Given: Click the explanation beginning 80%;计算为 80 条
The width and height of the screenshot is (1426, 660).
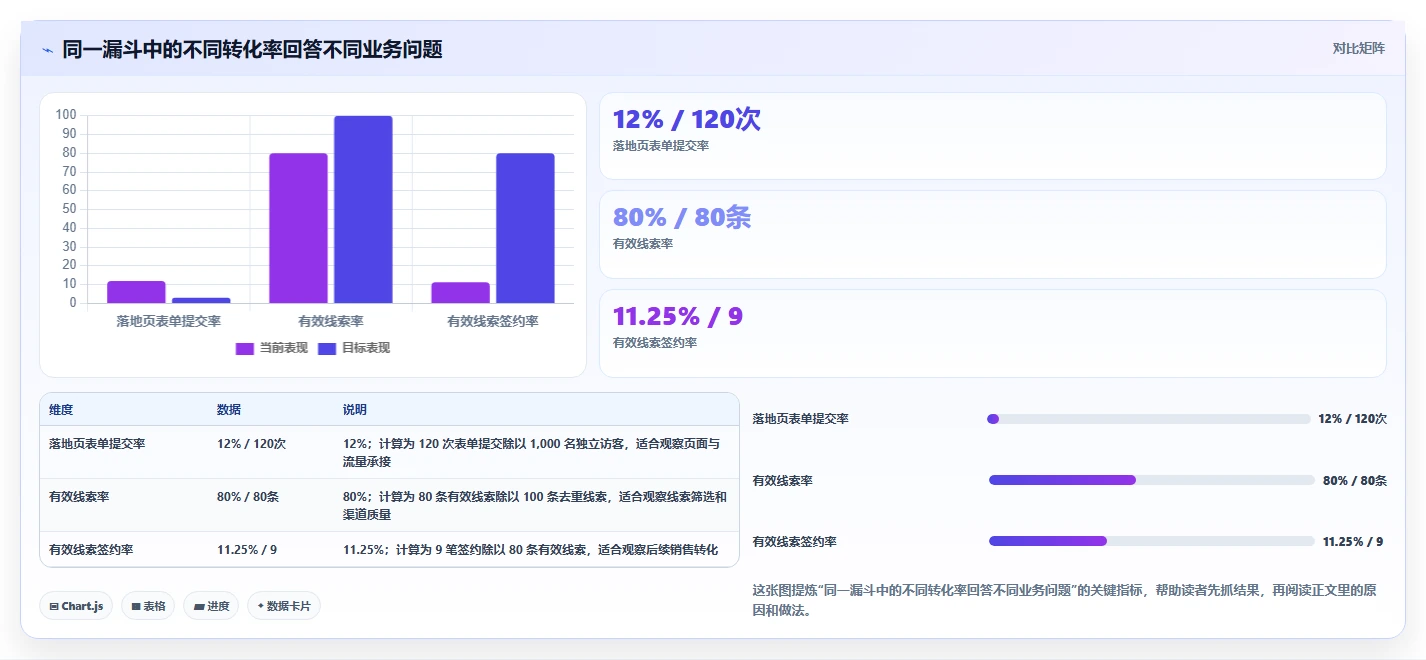Looking at the screenshot, I should [535, 505].
